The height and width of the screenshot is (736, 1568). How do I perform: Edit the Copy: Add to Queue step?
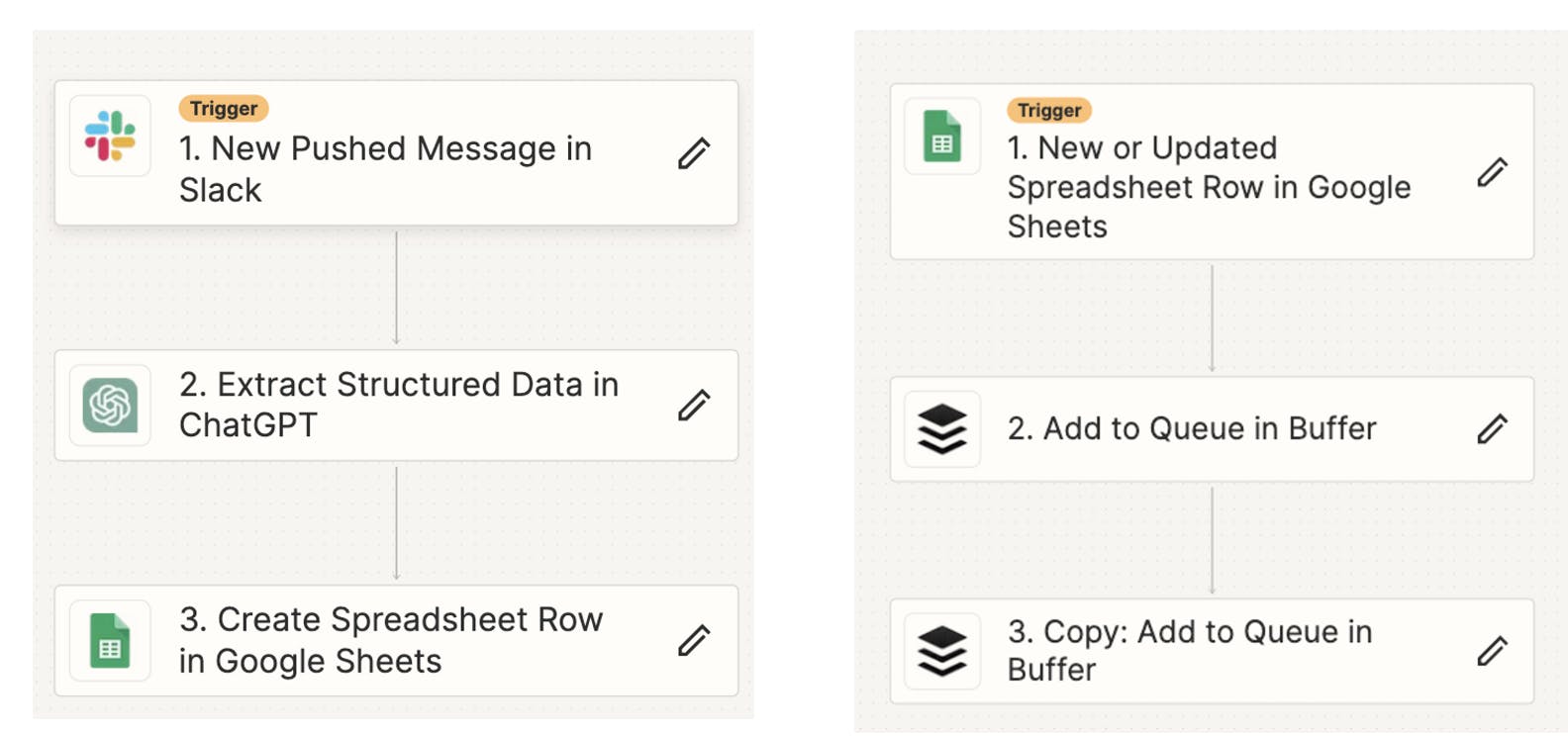pyautogui.click(x=1492, y=651)
